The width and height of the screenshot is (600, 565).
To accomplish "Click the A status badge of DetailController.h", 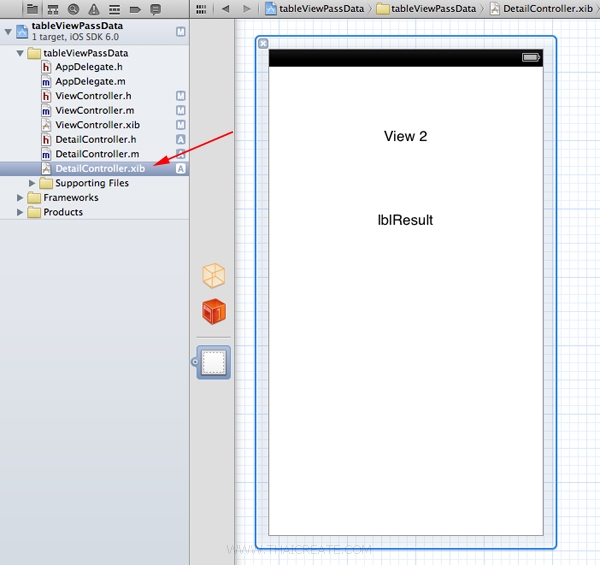I will tap(181, 140).
